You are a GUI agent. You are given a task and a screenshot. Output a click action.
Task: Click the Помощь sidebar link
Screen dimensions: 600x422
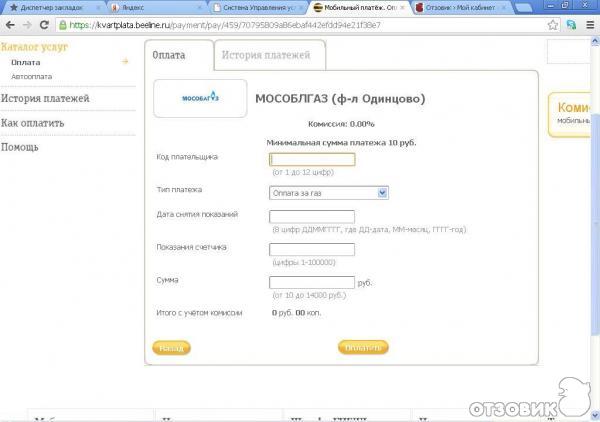[x=20, y=147]
